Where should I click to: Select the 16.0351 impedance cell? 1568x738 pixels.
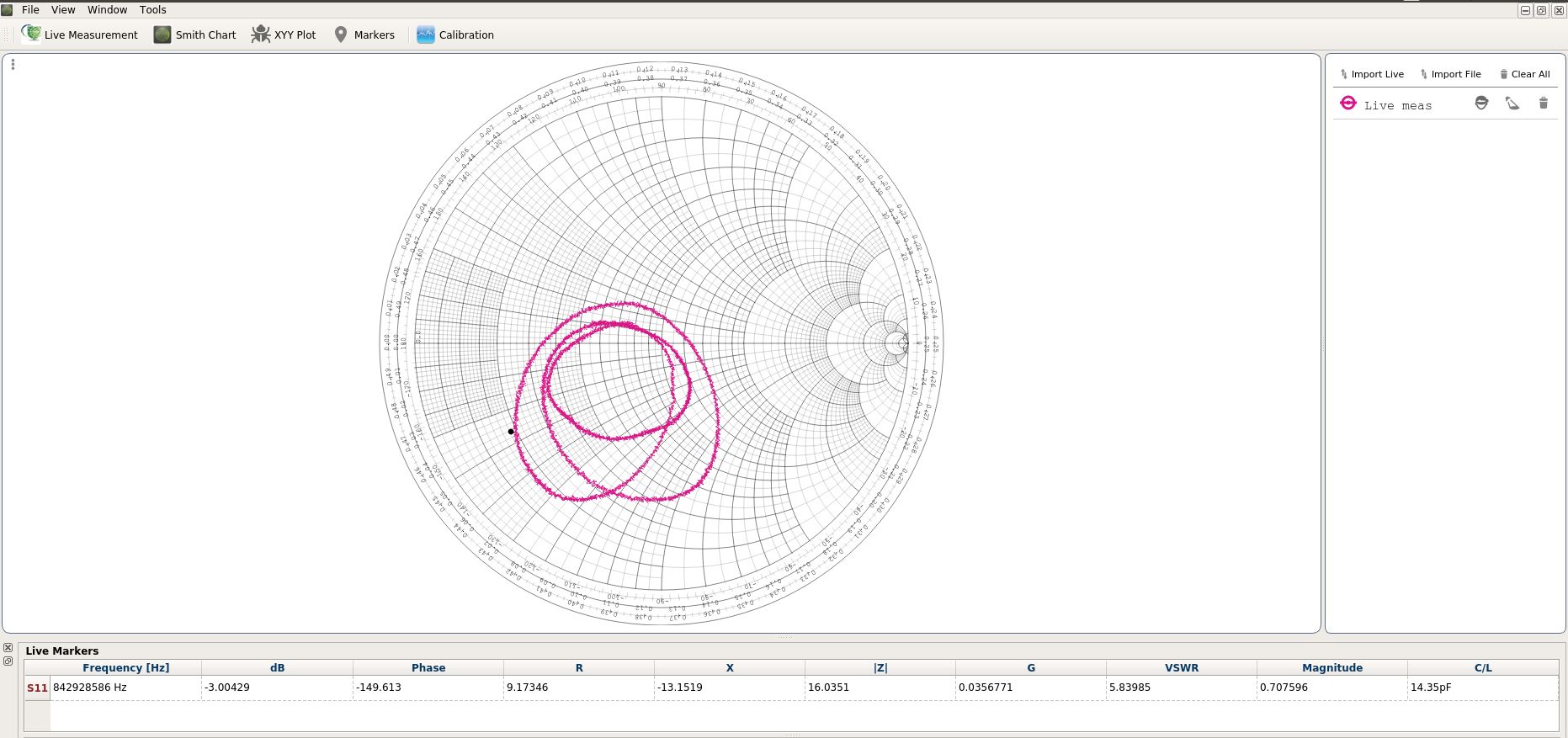(x=880, y=688)
